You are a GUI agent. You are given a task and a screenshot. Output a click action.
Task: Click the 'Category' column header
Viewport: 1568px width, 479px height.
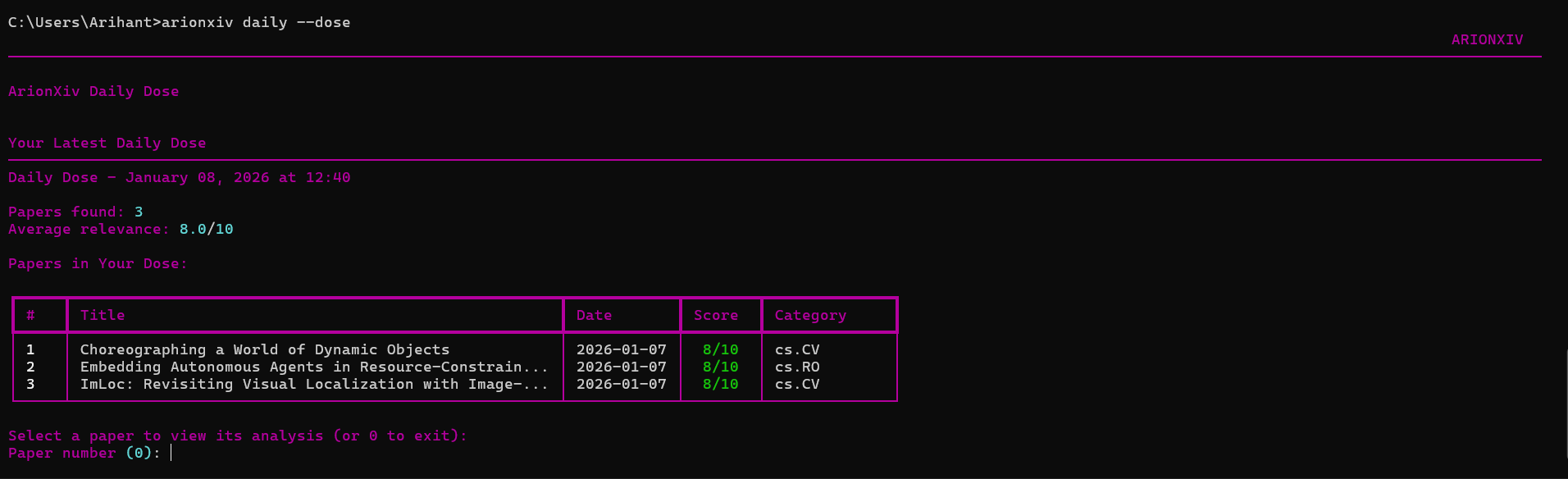click(810, 315)
